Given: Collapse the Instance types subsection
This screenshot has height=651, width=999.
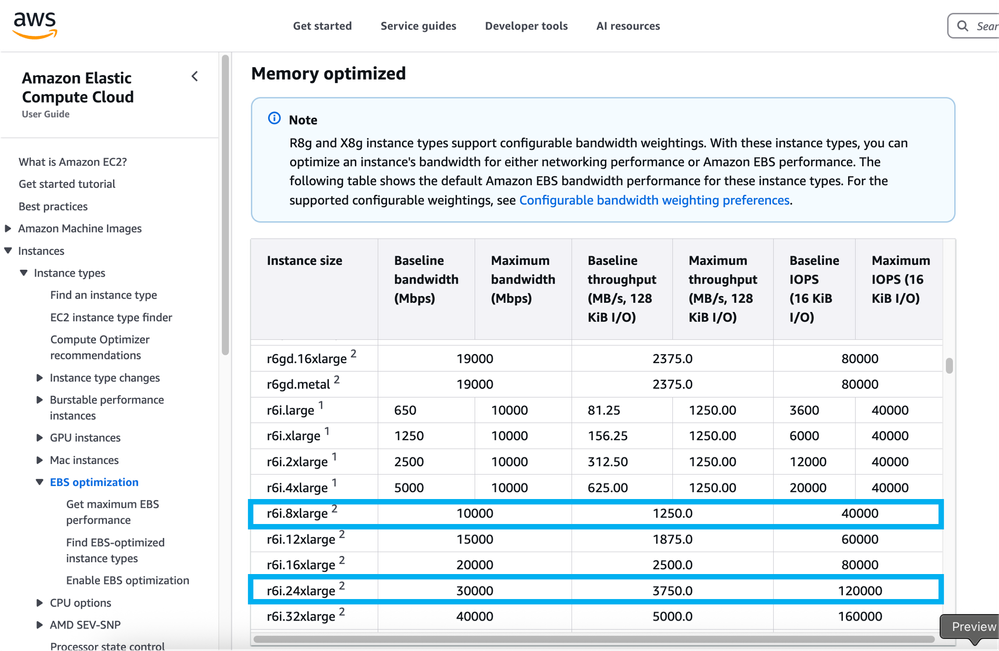Looking at the screenshot, I should (x=24, y=273).
